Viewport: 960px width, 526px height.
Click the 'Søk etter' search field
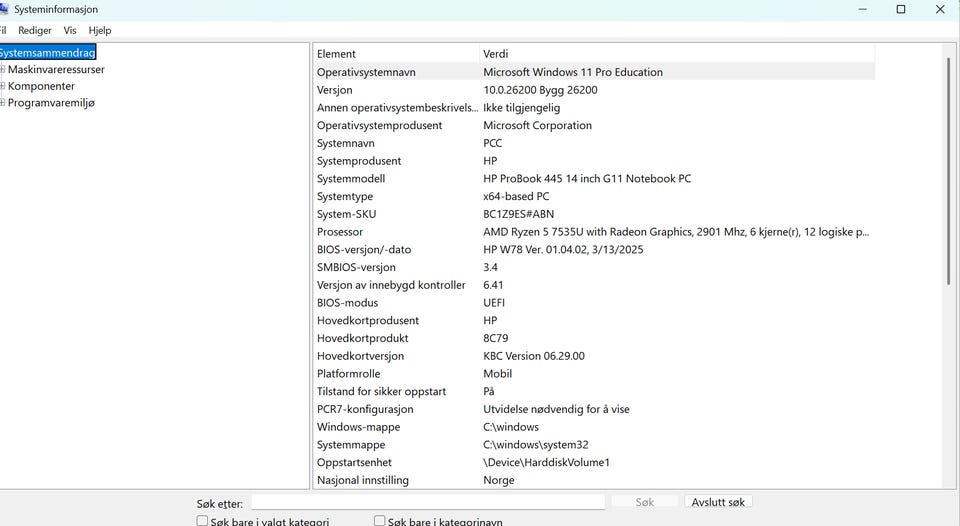pyautogui.click(x=428, y=502)
